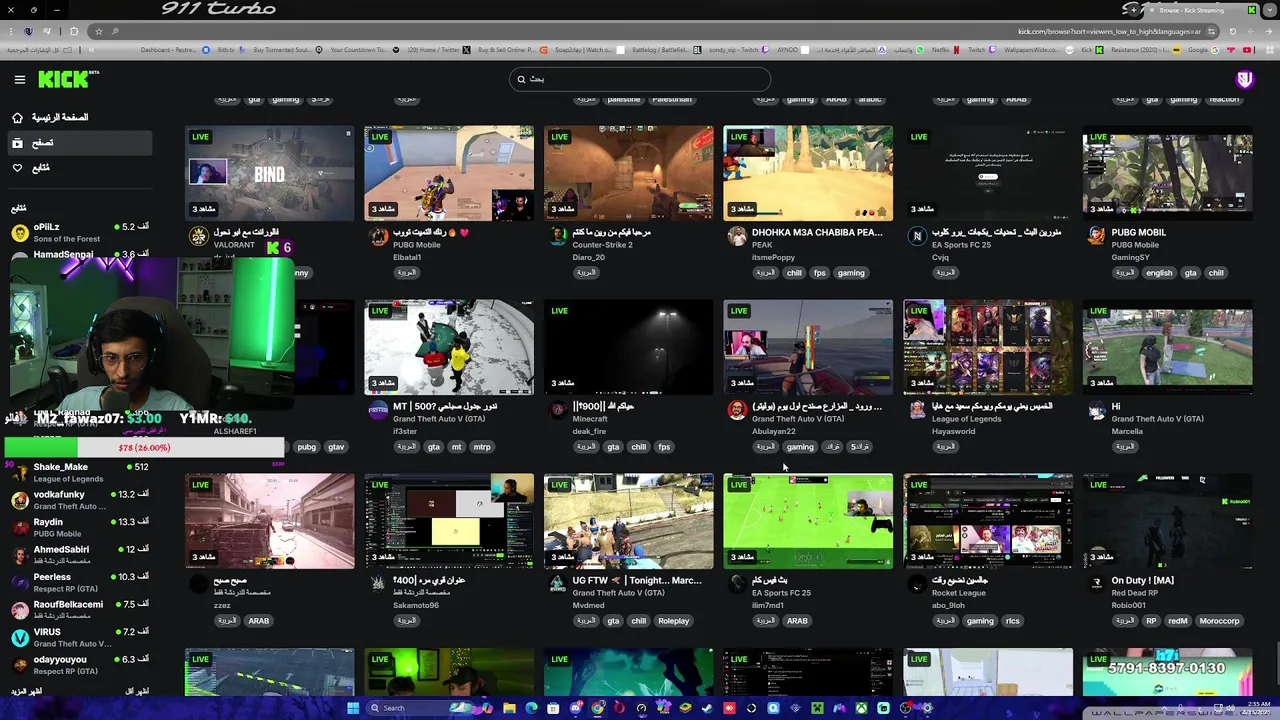Open the Cvjq EA Sports FC 25 thumbnail
Viewport: 1280px width, 720px height.
pyautogui.click(x=988, y=173)
